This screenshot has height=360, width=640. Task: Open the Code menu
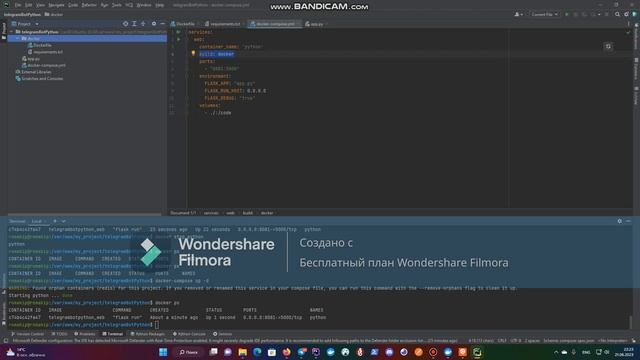73,5
